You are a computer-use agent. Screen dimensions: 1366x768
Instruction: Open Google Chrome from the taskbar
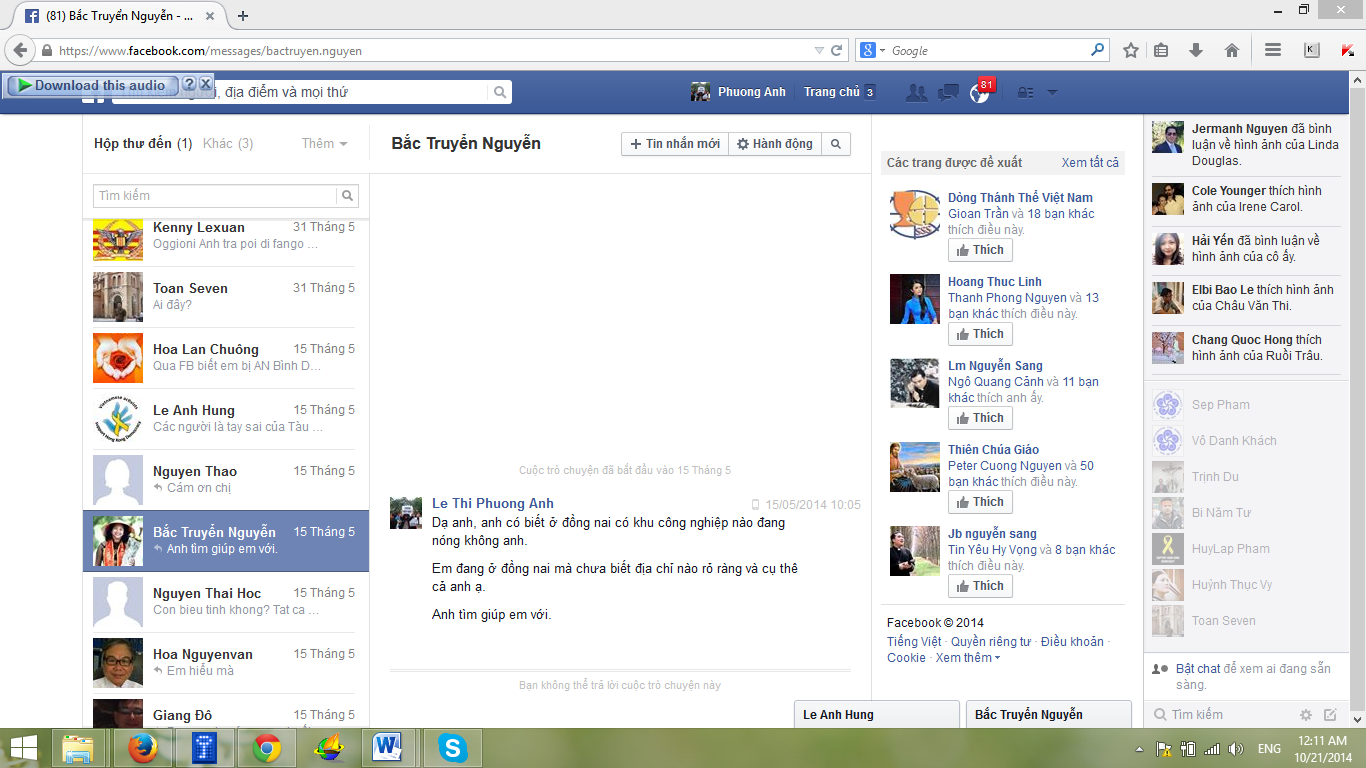tap(267, 748)
